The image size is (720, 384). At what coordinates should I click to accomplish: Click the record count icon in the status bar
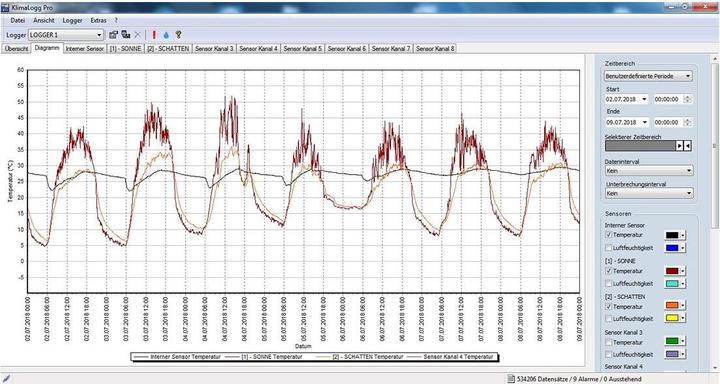coord(512,379)
